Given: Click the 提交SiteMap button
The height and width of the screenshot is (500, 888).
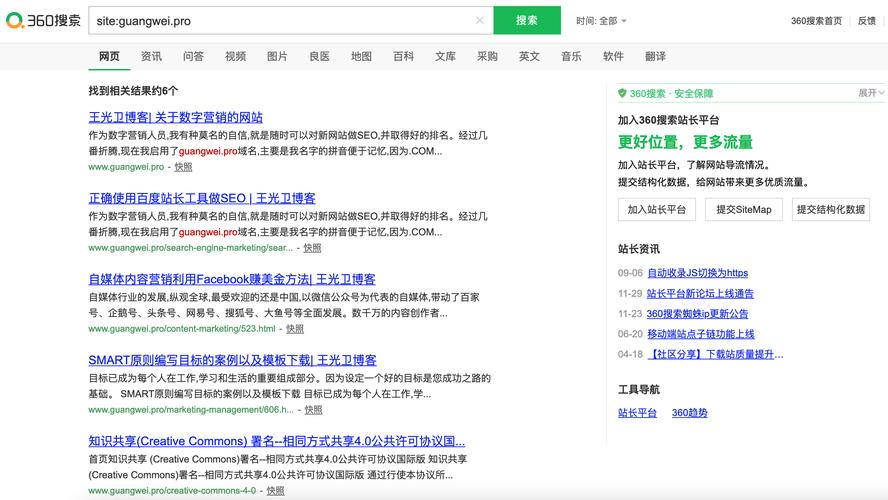Looking at the screenshot, I should [744, 209].
